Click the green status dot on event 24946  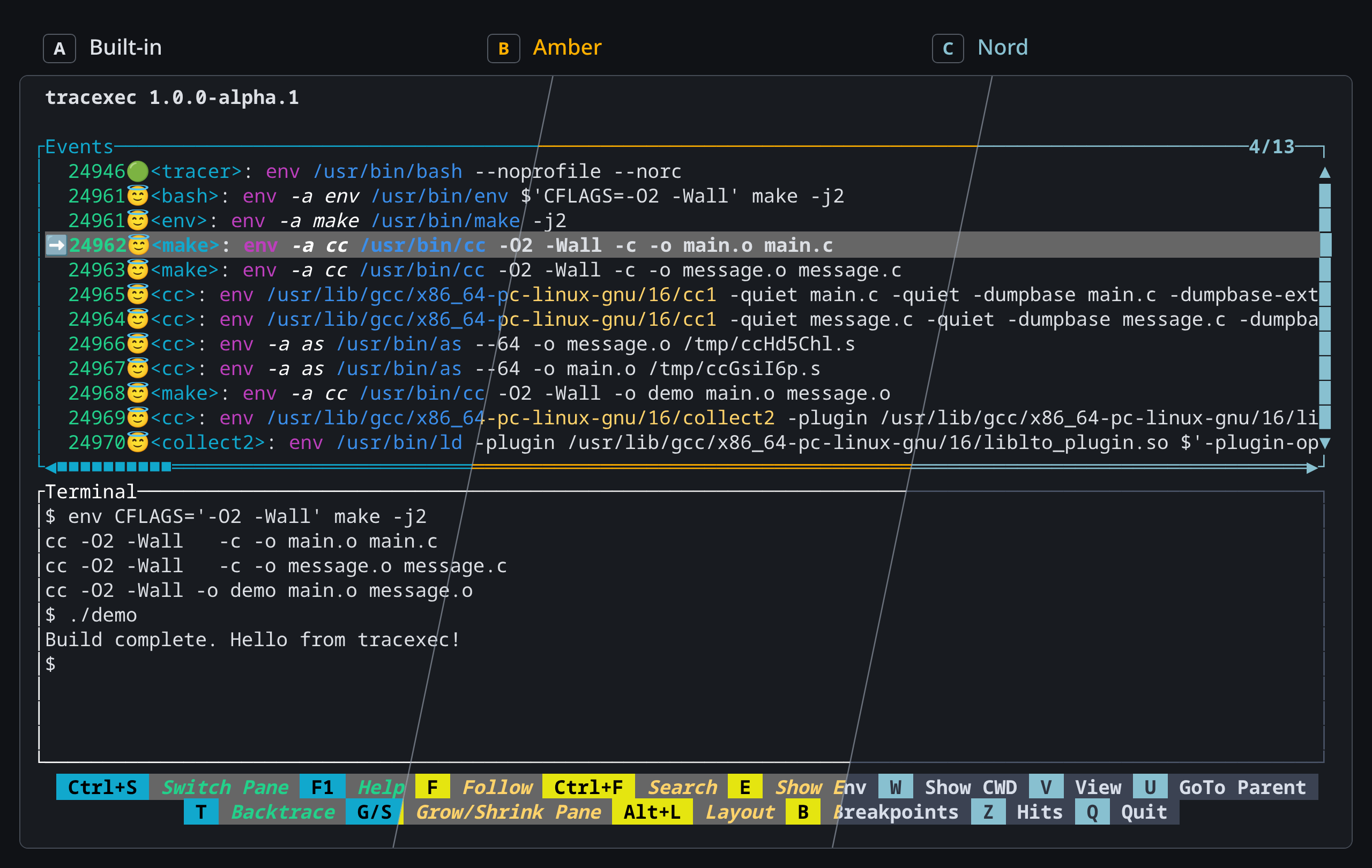click(137, 171)
